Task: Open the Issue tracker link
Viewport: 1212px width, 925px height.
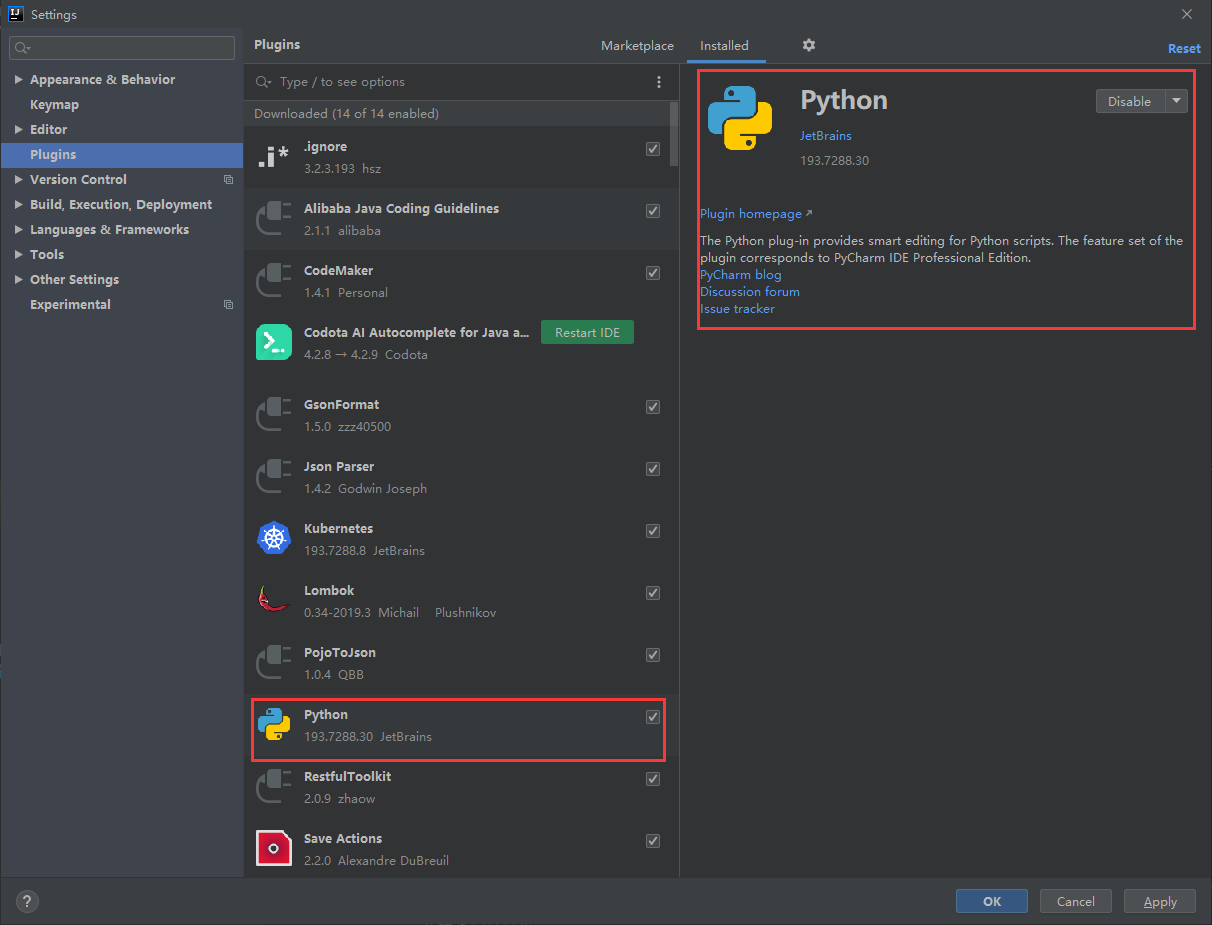Action: tap(737, 309)
